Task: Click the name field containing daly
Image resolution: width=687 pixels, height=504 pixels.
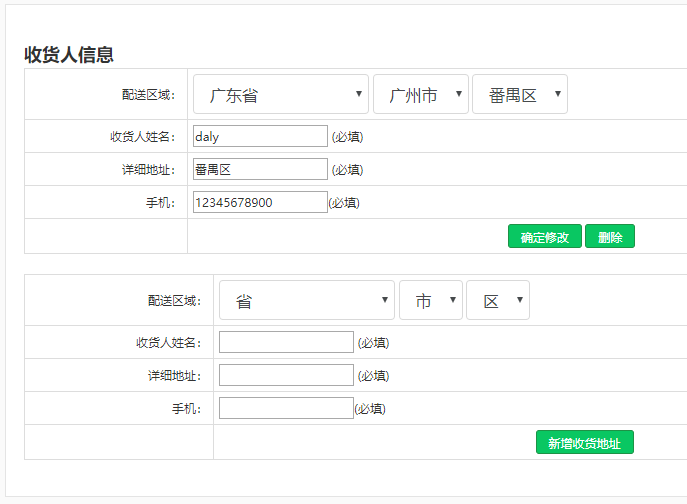Action: click(260, 136)
